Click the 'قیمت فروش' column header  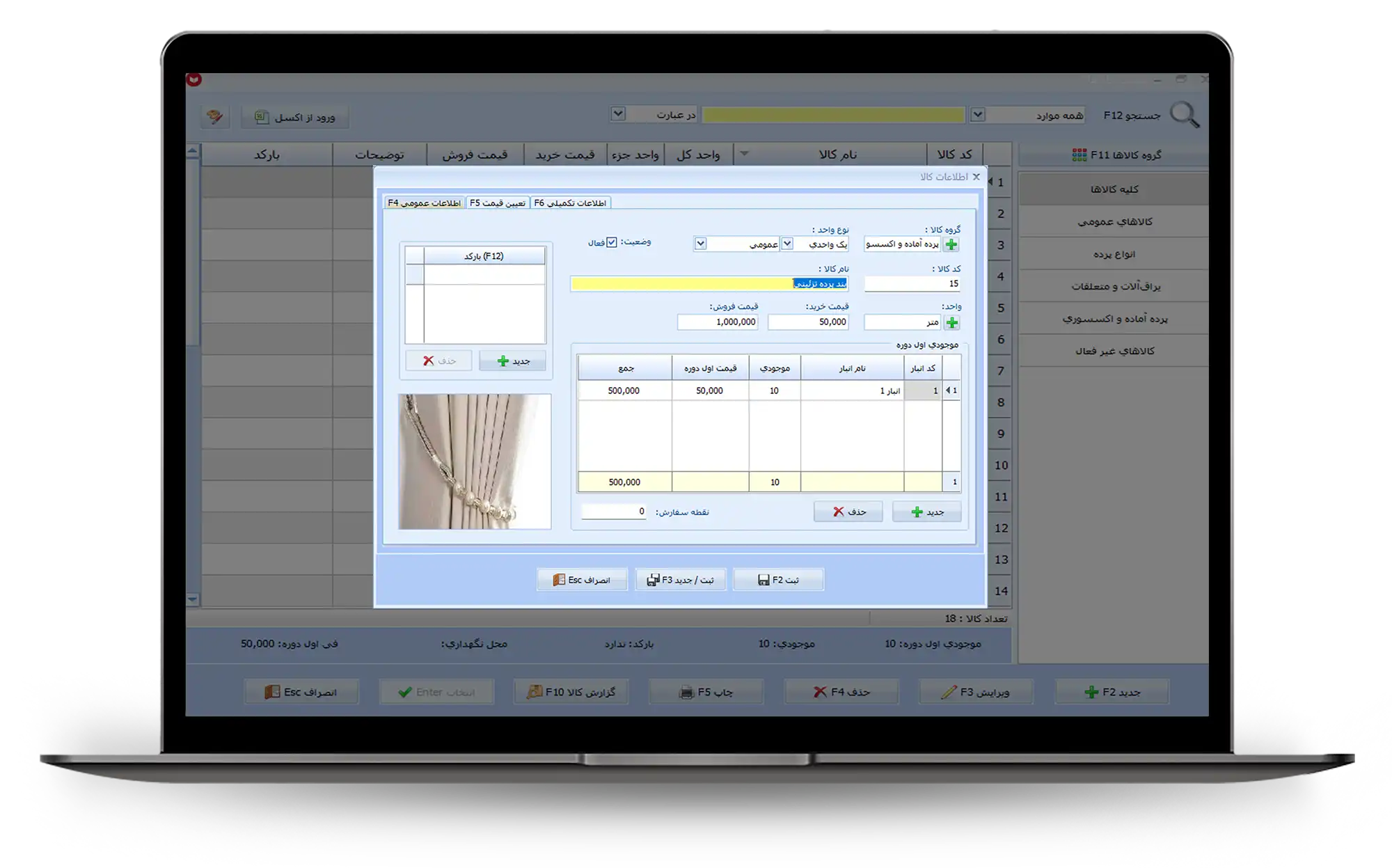pyautogui.click(x=475, y=155)
